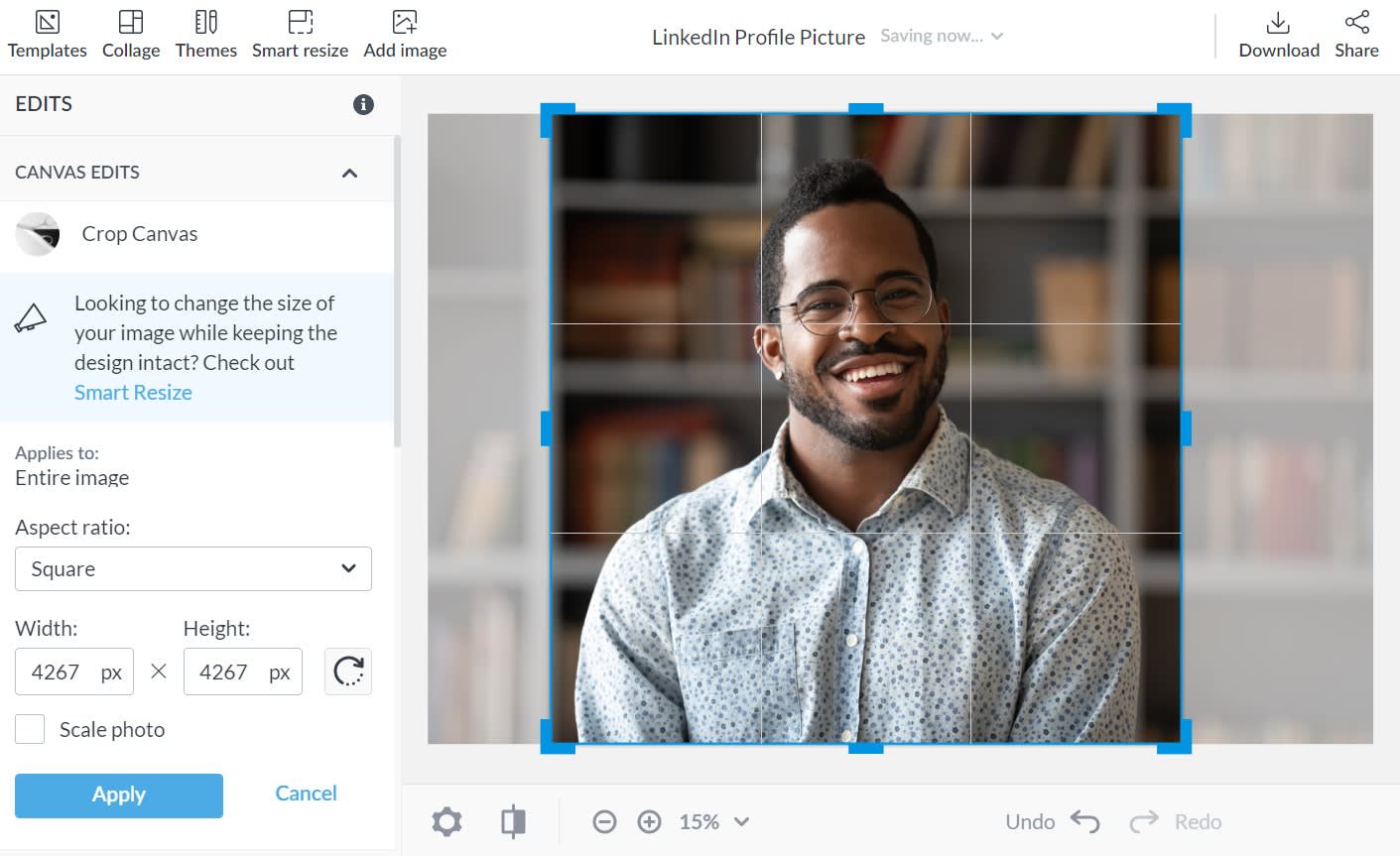Viewport: 1400px width, 856px height.
Task: Click the Add image icon
Action: 405,22
